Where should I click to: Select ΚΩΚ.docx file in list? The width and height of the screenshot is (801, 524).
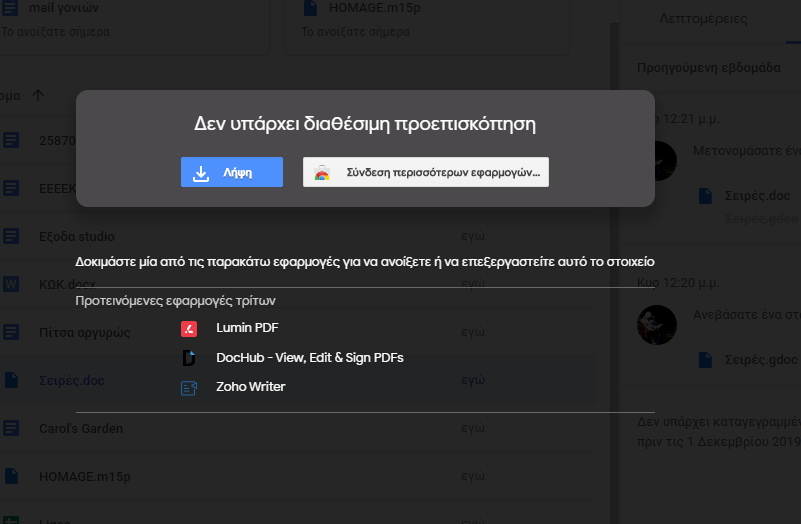click(x=297, y=284)
